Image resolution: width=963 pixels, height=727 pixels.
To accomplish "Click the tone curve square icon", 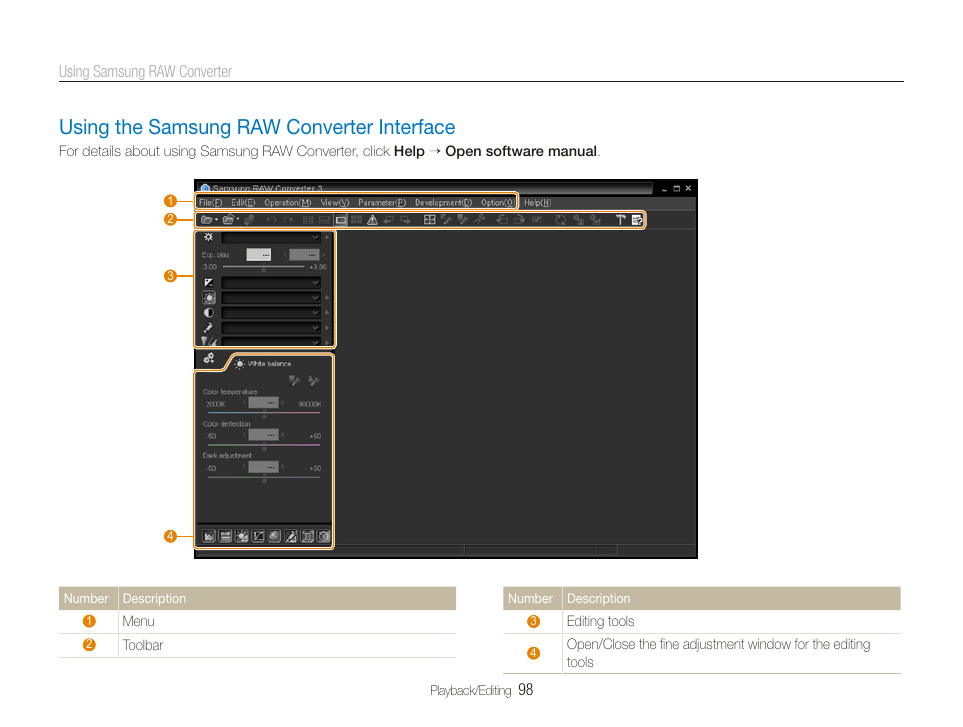I will pos(209,282).
